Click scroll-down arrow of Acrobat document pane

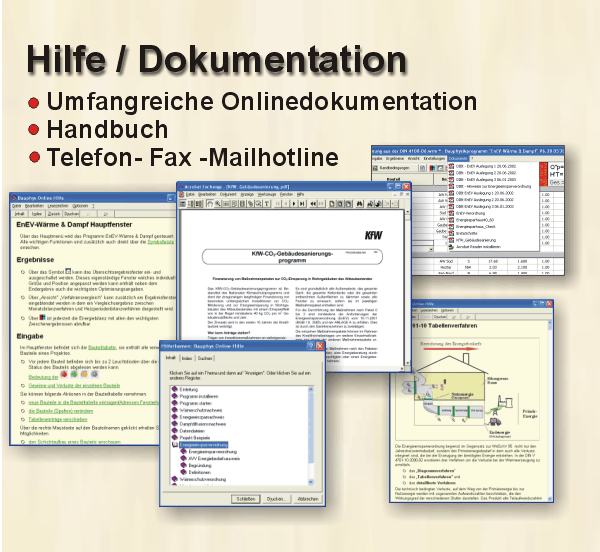click(x=408, y=363)
